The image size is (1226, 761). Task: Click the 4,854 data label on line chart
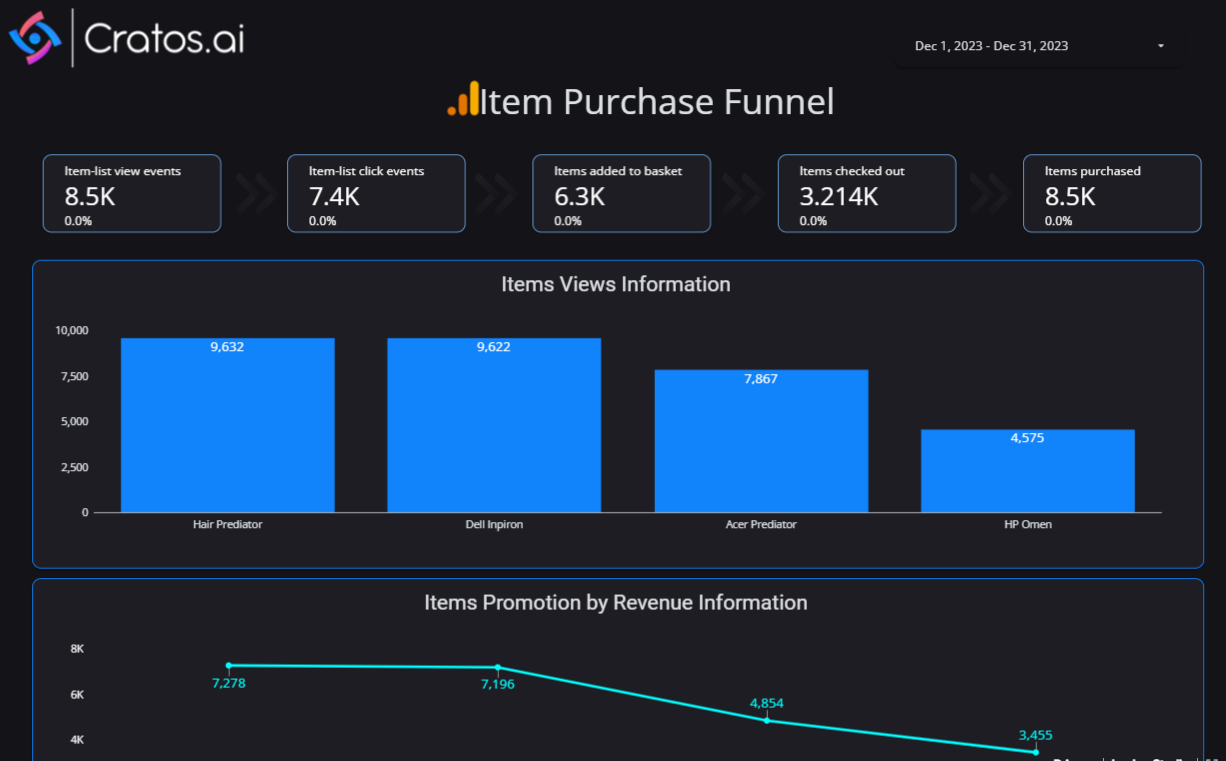coord(767,703)
